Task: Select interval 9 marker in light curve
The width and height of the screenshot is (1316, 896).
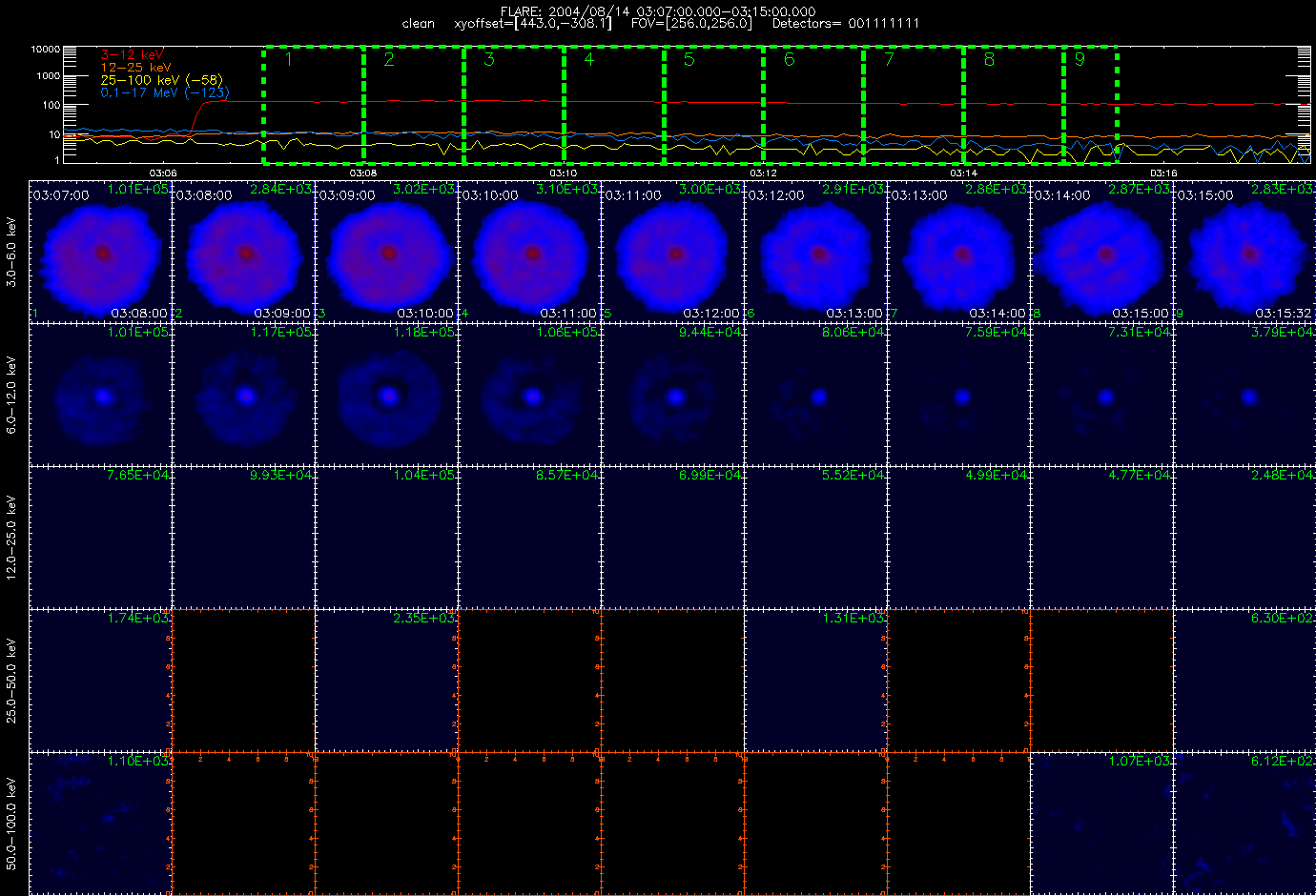Action: pos(1080,59)
